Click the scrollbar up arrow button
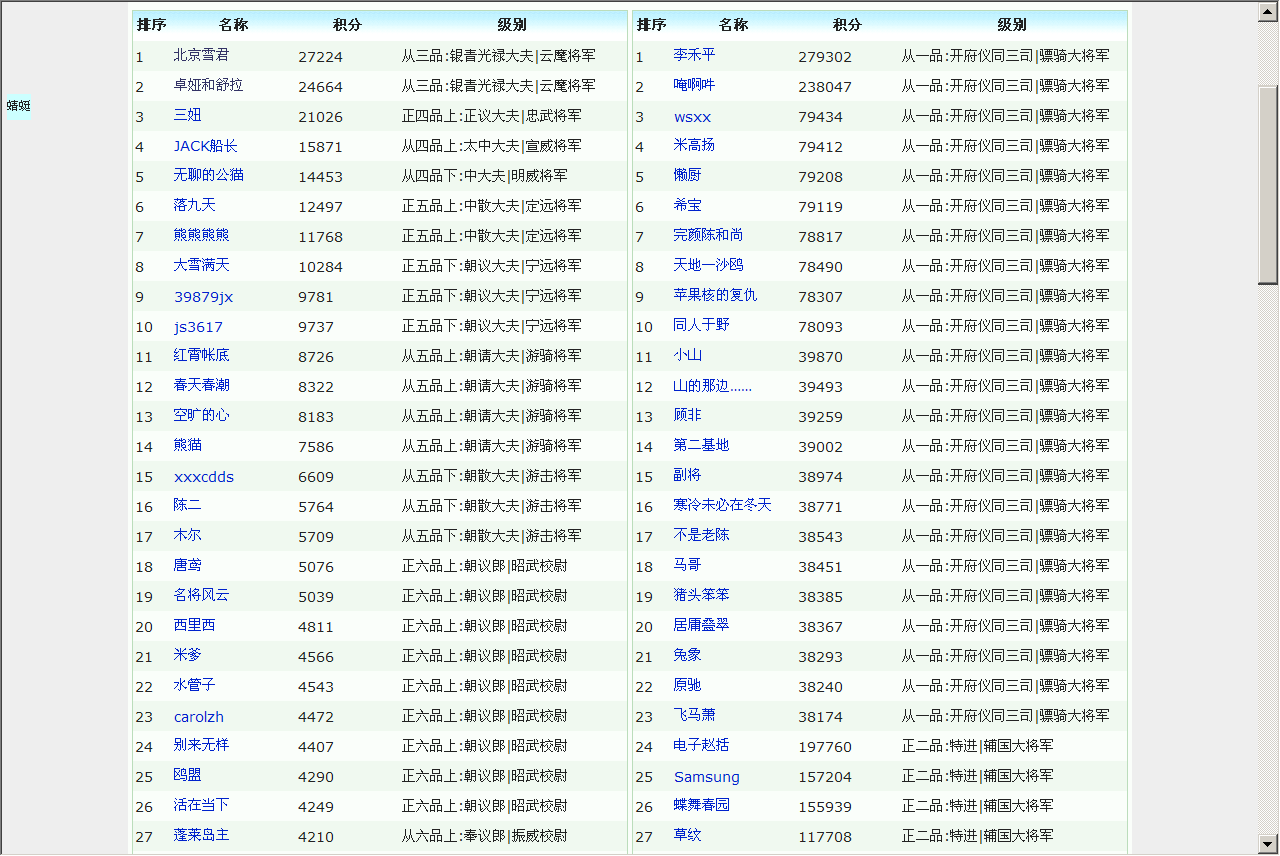1280x856 pixels. (x=1268, y=11)
